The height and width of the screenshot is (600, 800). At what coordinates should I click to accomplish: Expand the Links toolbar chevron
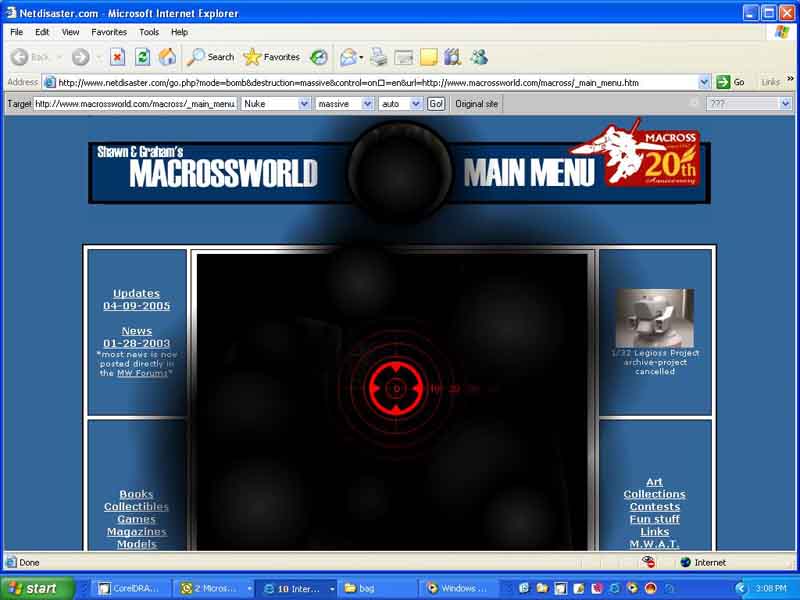click(790, 79)
